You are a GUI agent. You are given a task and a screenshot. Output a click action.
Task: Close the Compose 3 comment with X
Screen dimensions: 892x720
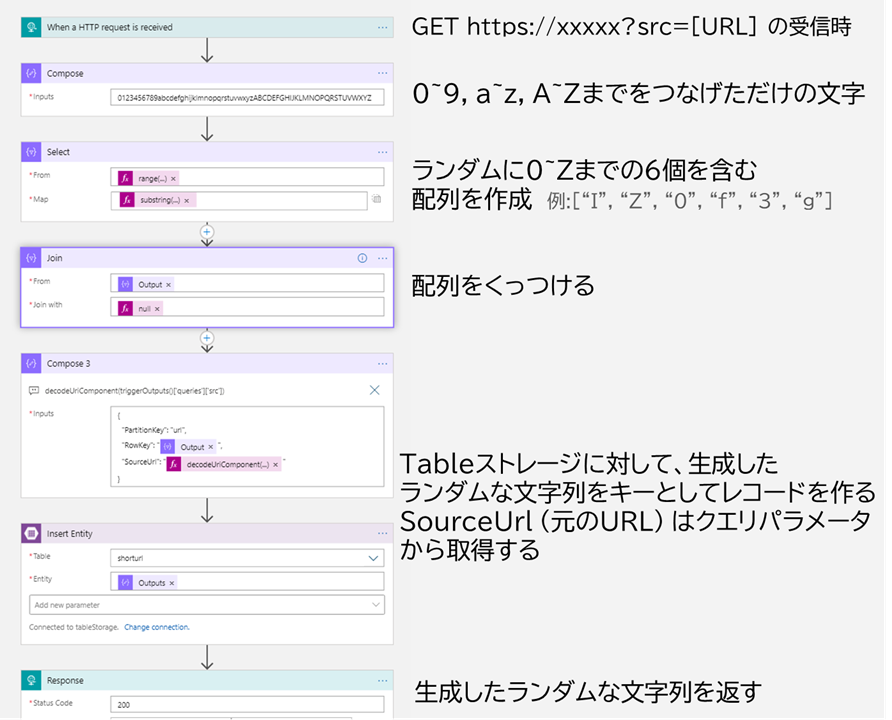[x=374, y=390]
